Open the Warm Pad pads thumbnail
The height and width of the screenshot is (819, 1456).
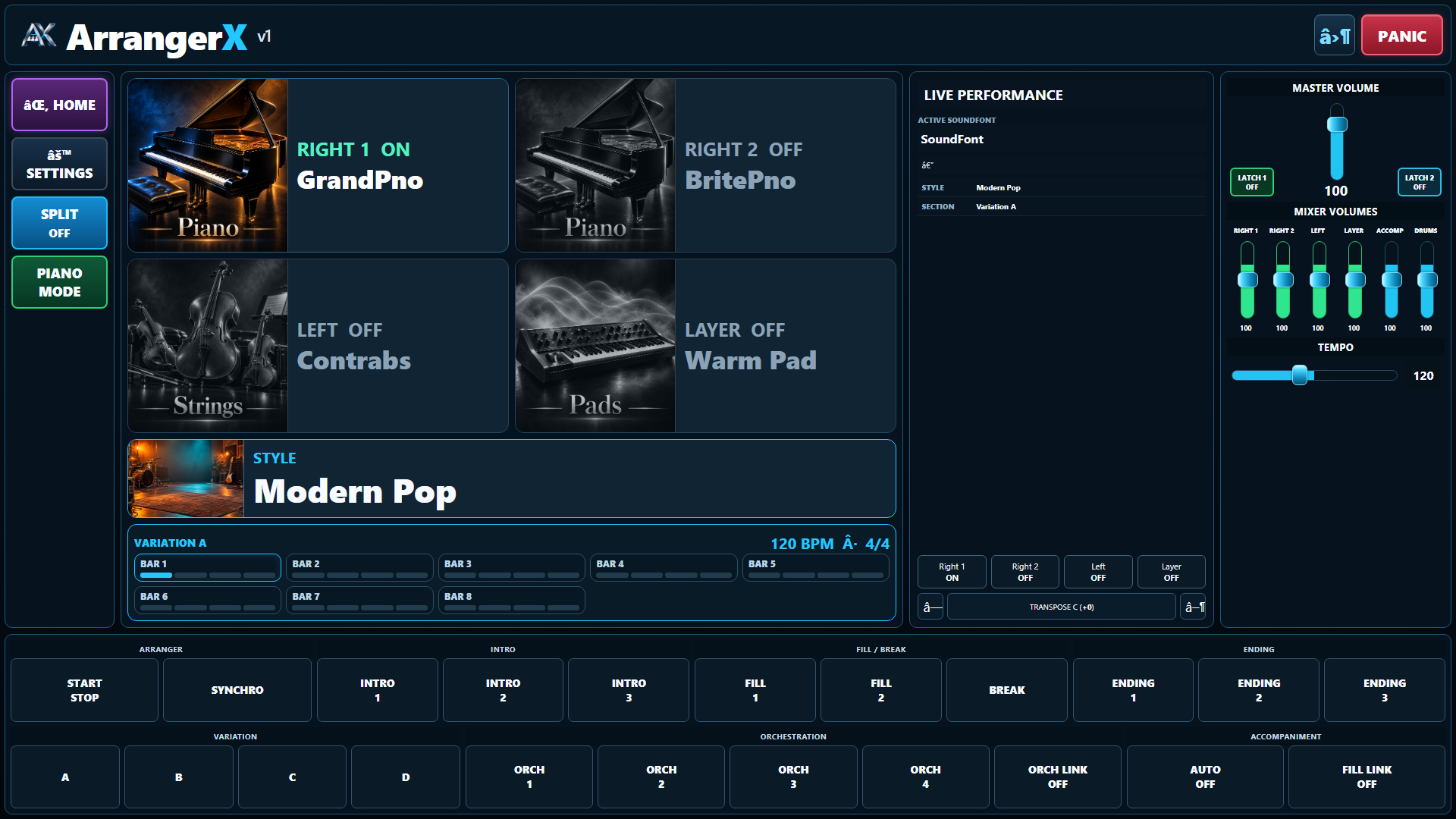(x=595, y=346)
